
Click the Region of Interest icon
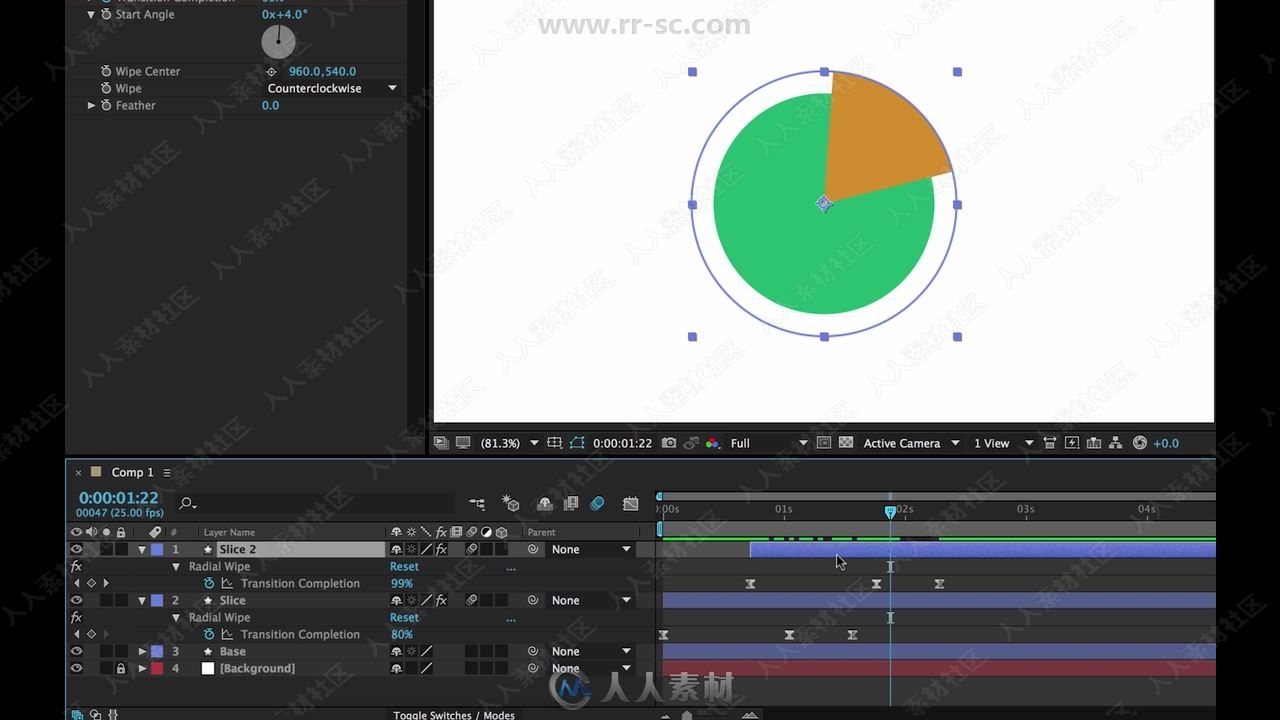[824, 443]
